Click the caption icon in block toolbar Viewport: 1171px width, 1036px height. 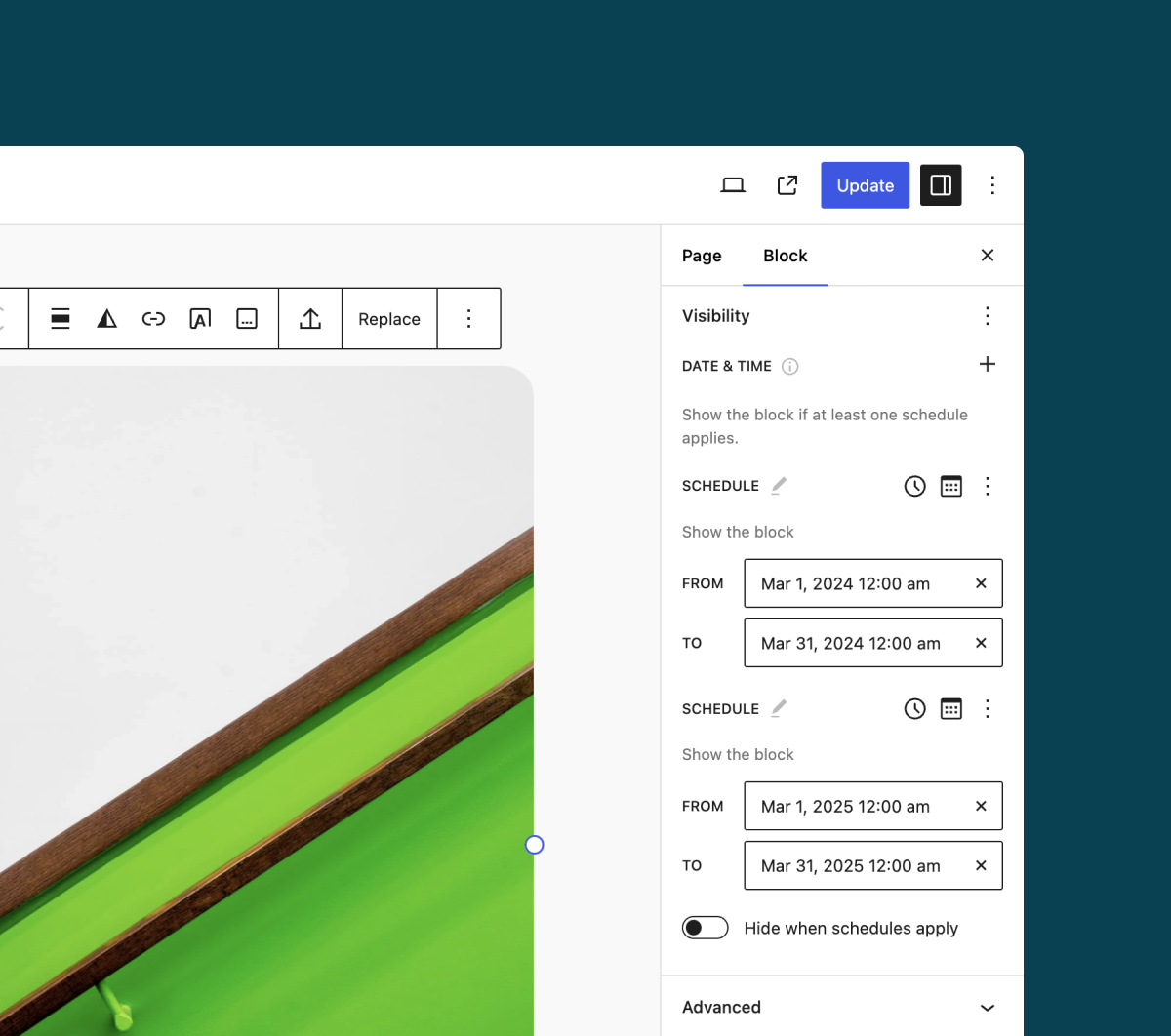tap(247, 319)
